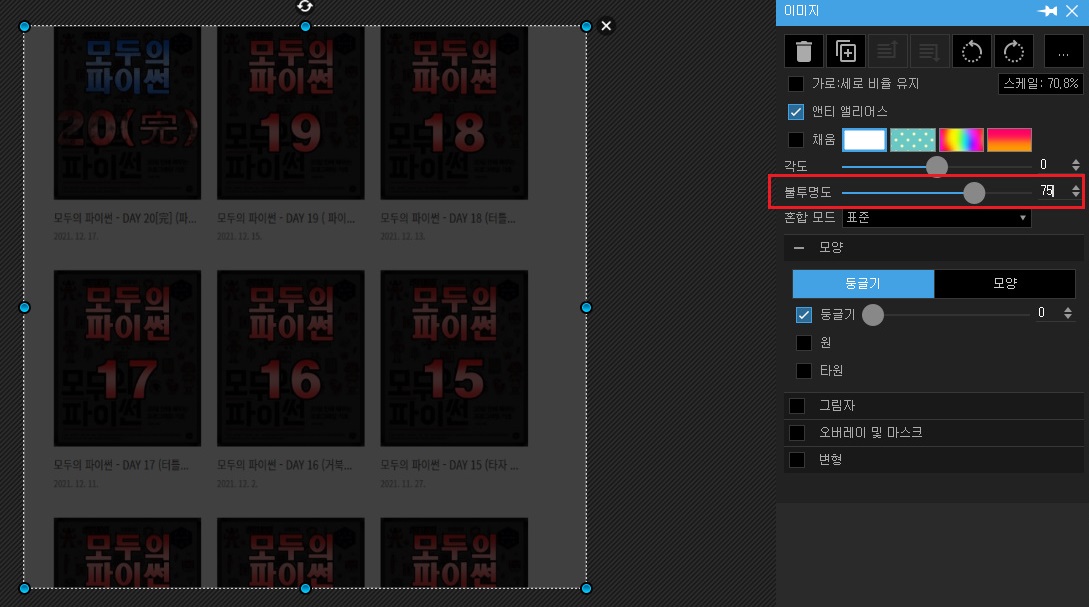Uncheck 둥글기 checkbox

(804, 315)
